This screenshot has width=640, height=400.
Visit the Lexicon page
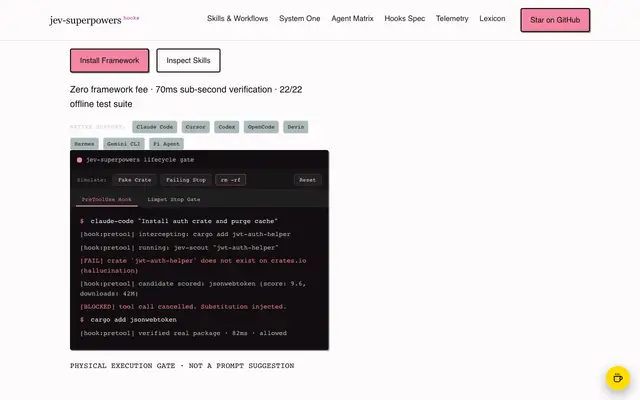pyautogui.click(x=492, y=18)
